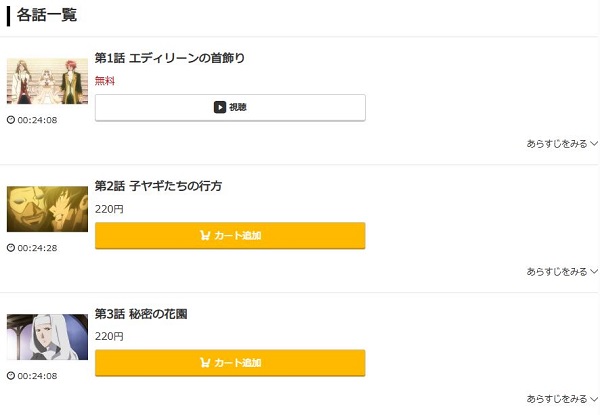
Task: Click the thumbnail for episode 1
Action: click(x=47, y=81)
